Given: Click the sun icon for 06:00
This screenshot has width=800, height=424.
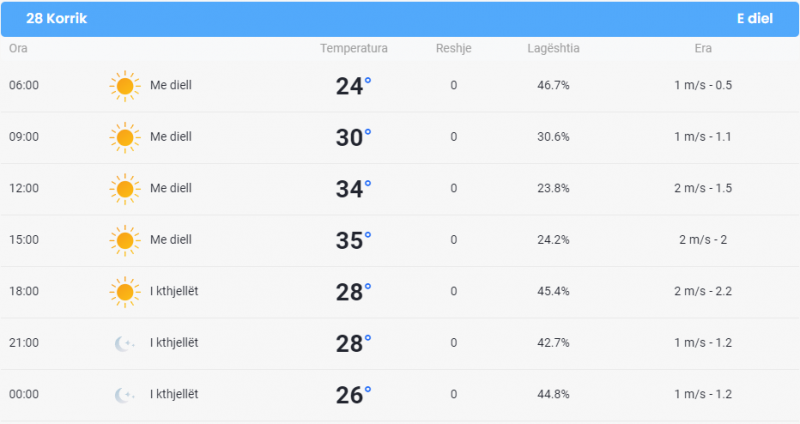Looking at the screenshot, I should click(x=125, y=86).
